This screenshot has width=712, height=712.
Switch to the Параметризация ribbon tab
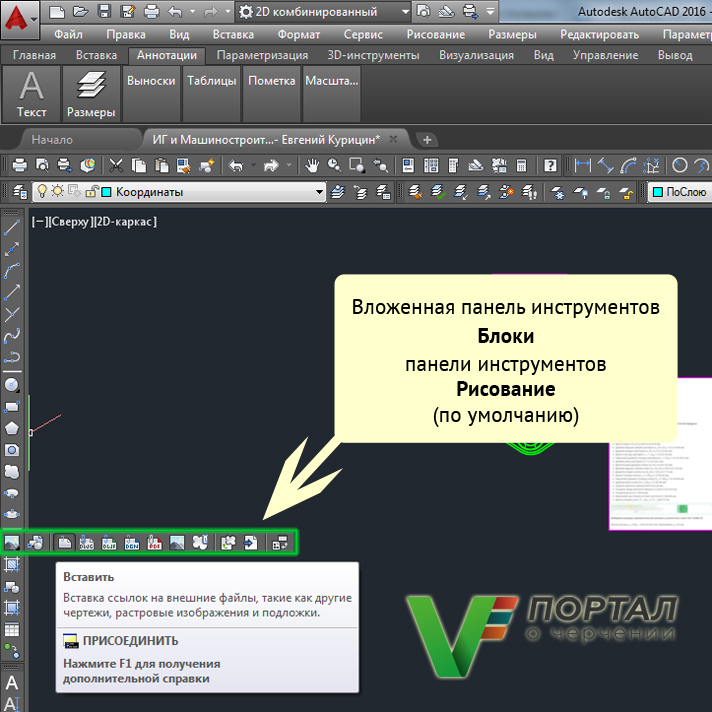[262, 55]
